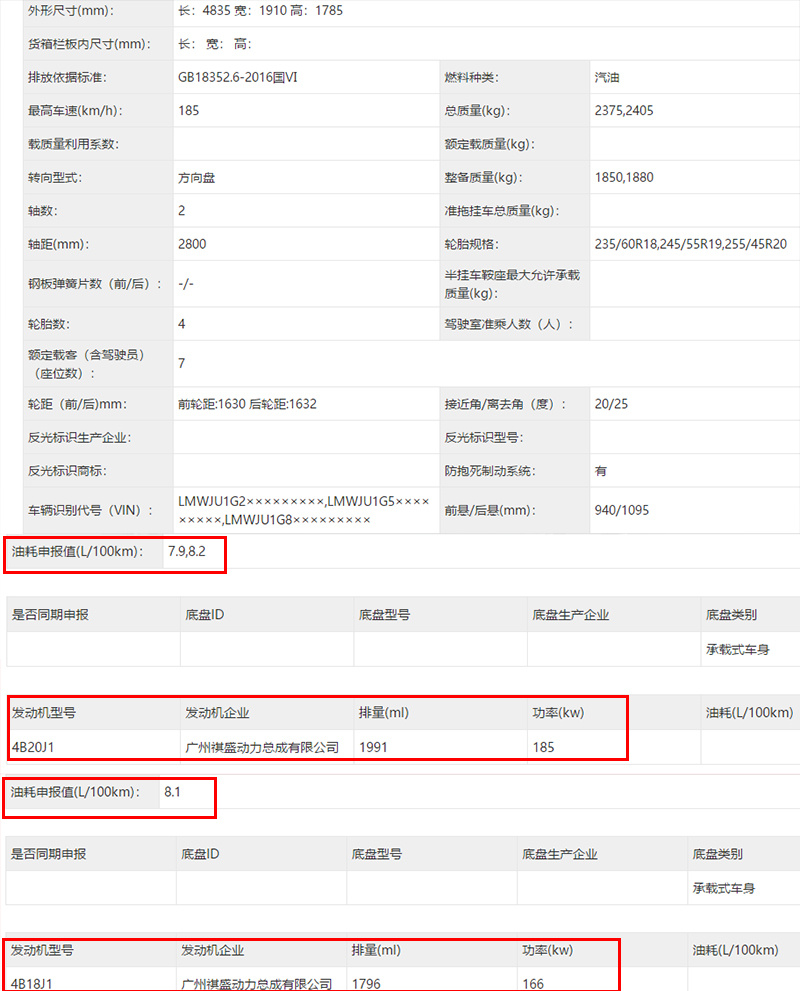Click the first 广州祺盛动力总成有限公司 cell
The height and width of the screenshot is (991, 800).
click(262, 747)
